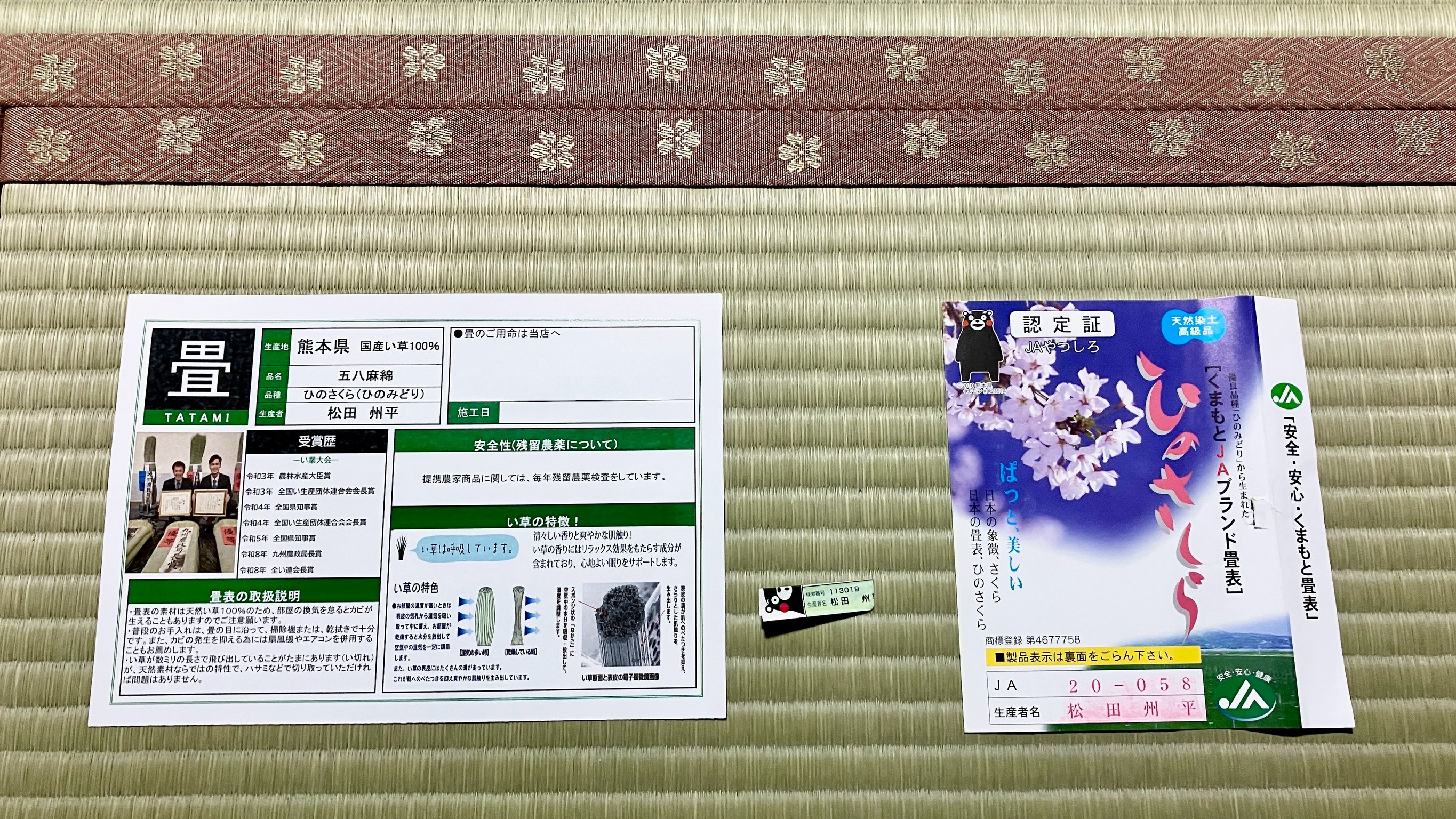Click the JA circle logo above 安全・安心・くまもと畳表
The height and width of the screenshot is (819, 1456).
(x=1286, y=397)
